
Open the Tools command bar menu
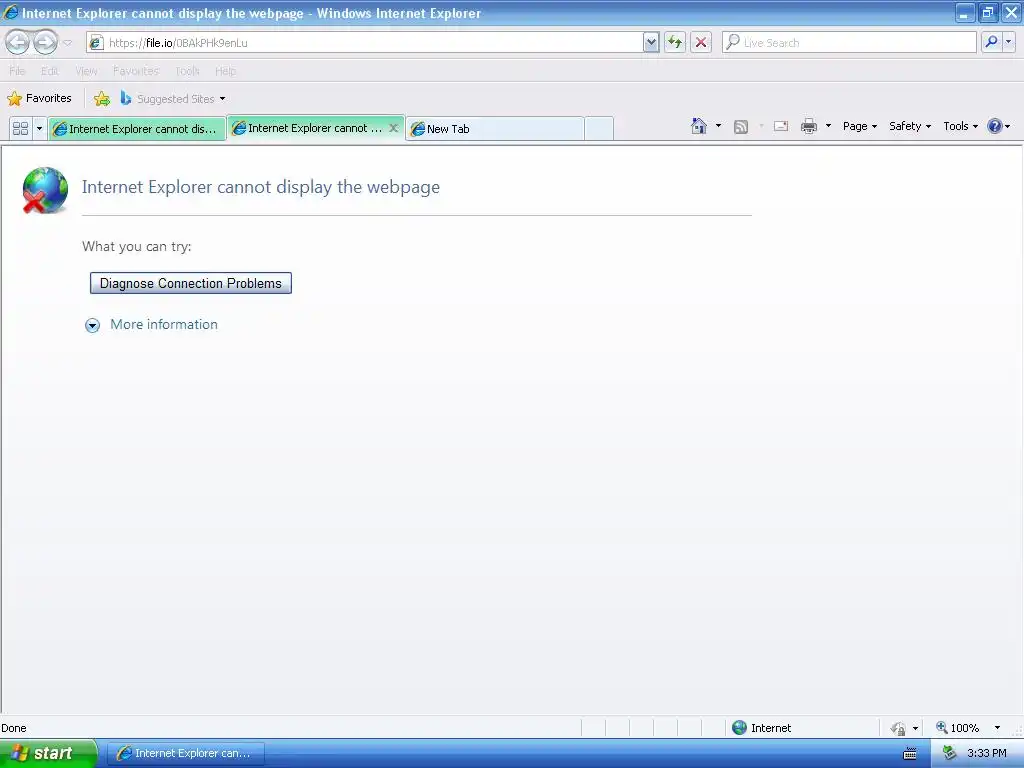click(960, 126)
